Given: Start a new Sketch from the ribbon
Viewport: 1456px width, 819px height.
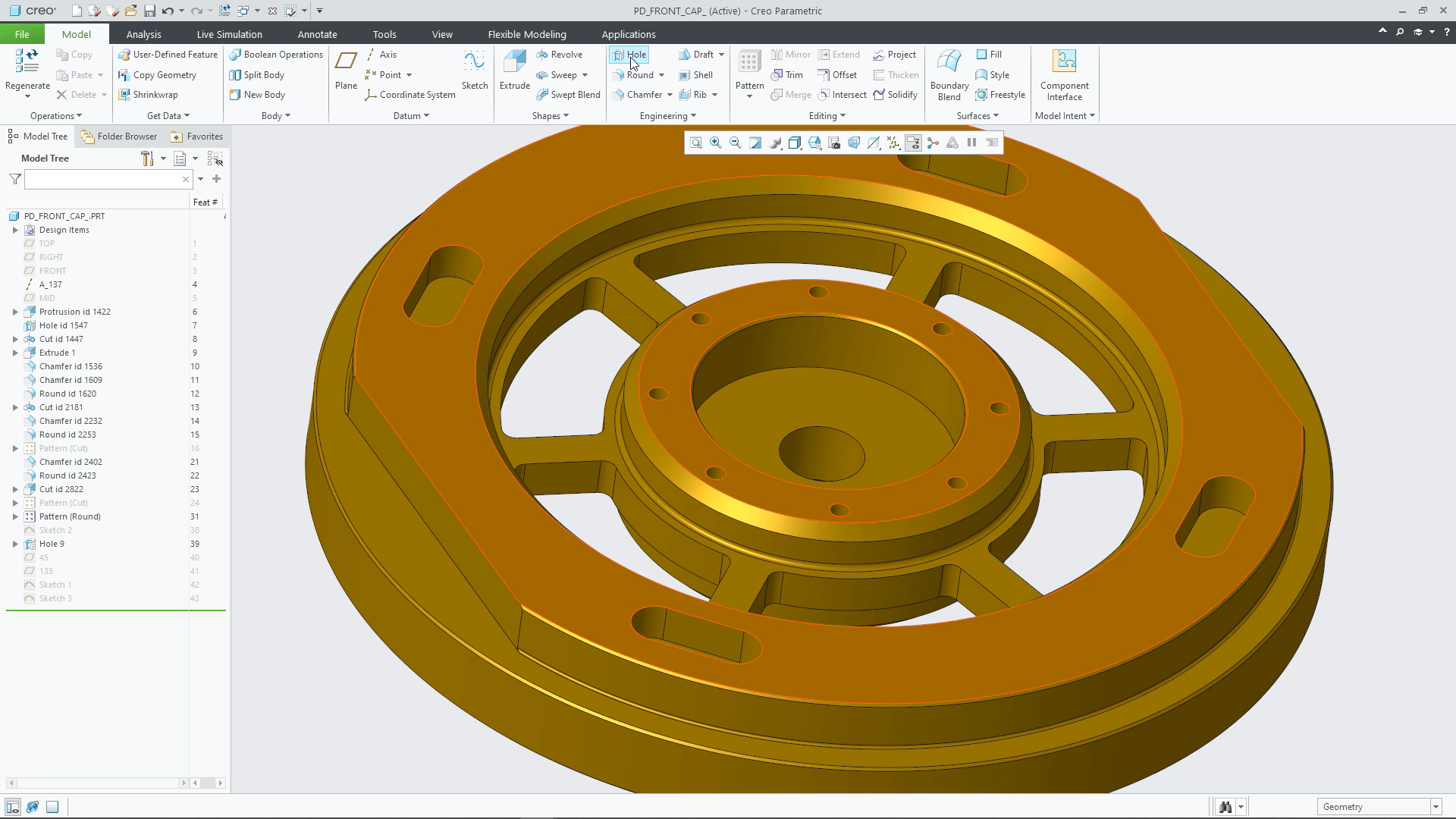Looking at the screenshot, I should pos(475,70).
